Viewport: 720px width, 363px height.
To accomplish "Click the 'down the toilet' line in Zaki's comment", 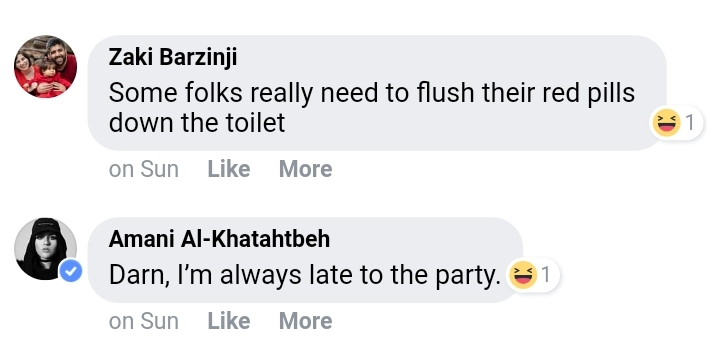I will pos(197,123).
